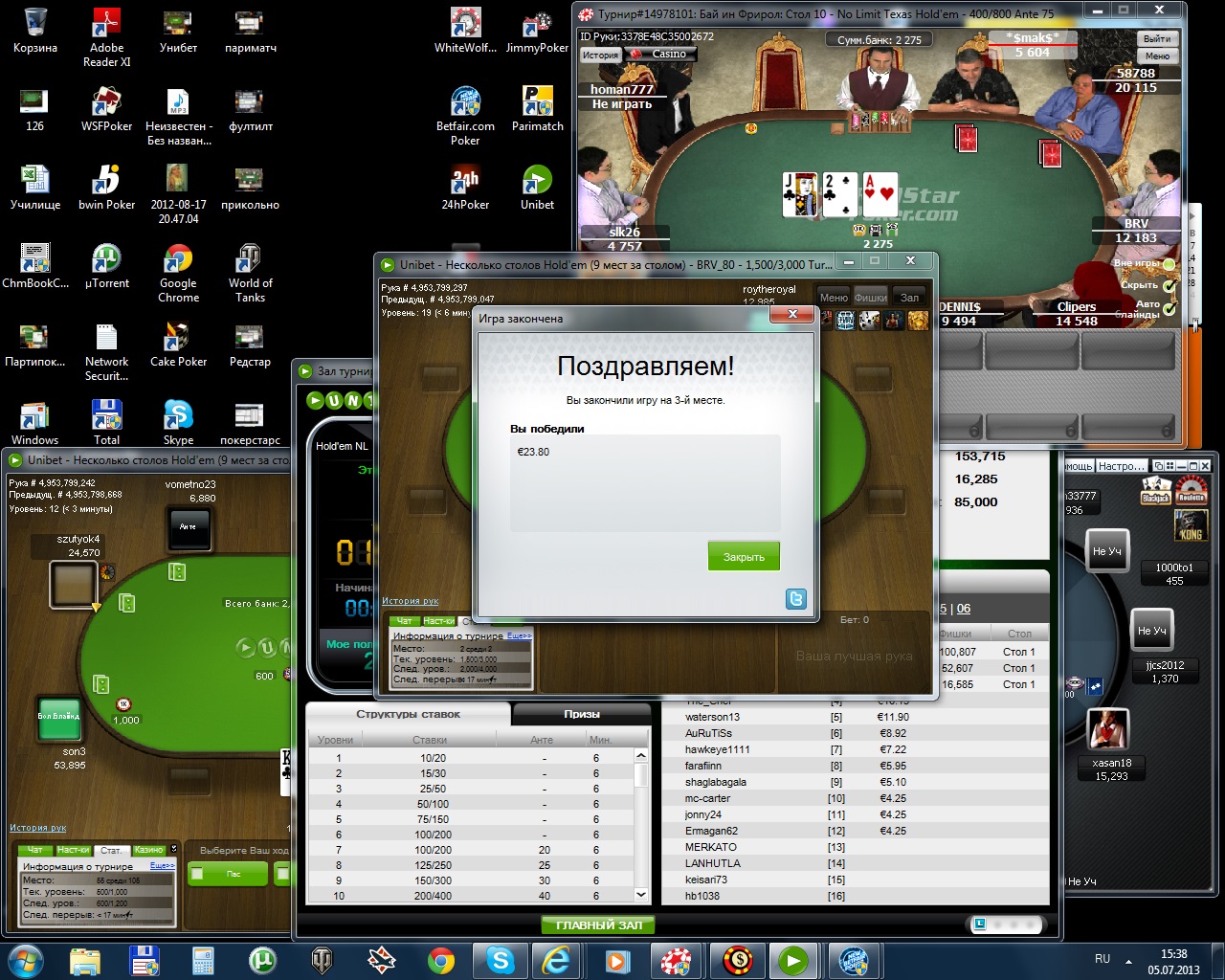
Task: Click the Twitter share icon in the dialog
Action: (x=795, y=599)
